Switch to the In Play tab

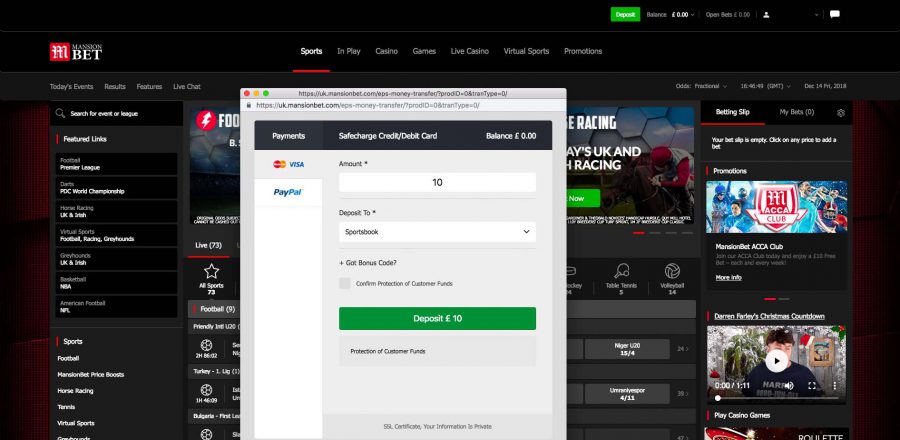point(348,51)
